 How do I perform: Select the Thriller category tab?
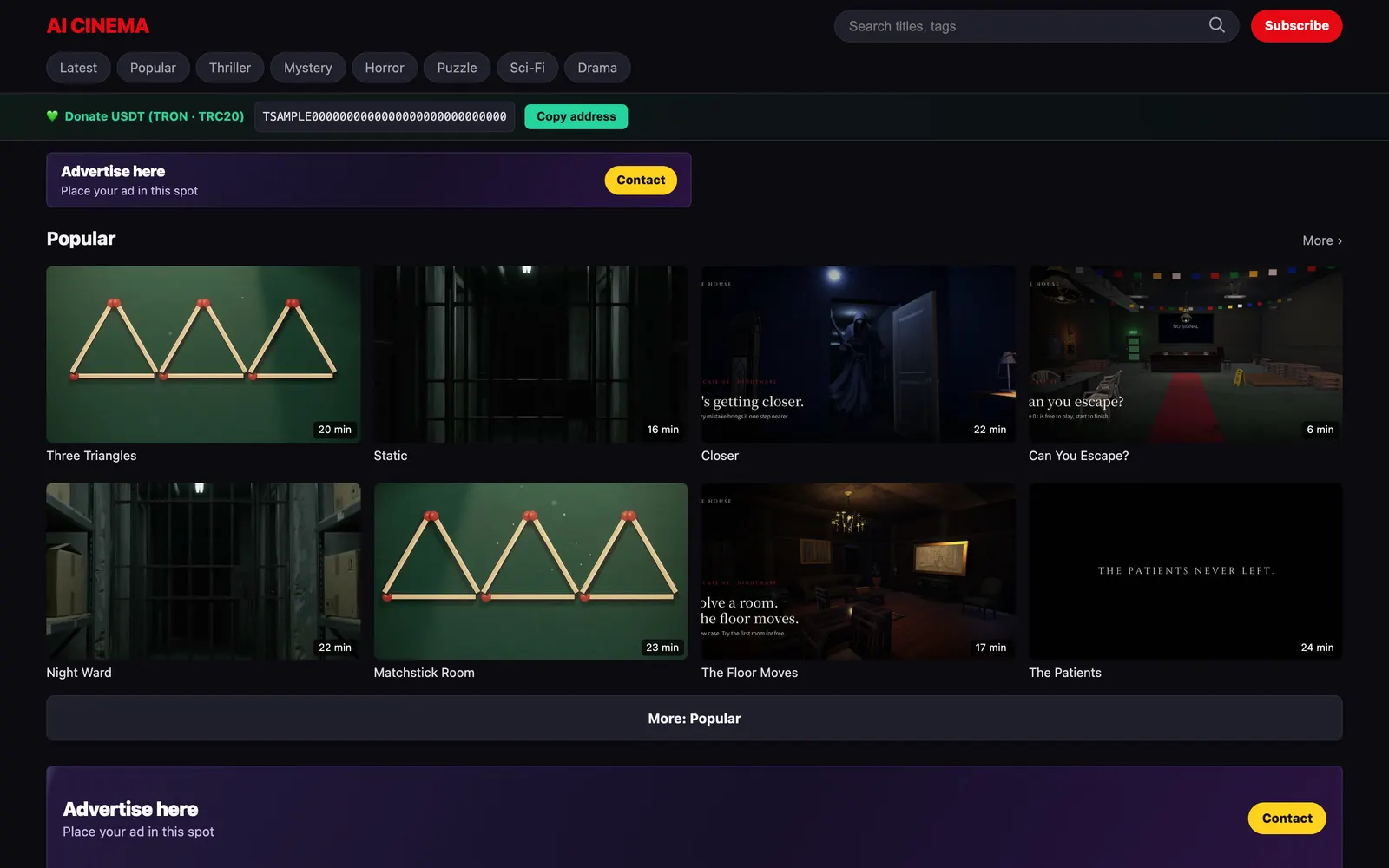click(230, 68)
